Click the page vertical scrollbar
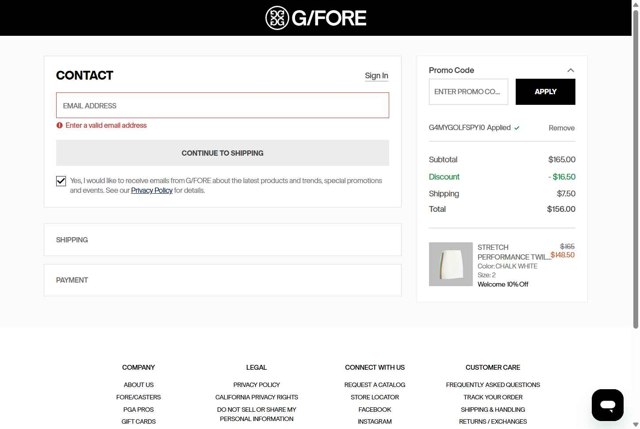Screen dimensions: 640x429 tap(636, 169)
